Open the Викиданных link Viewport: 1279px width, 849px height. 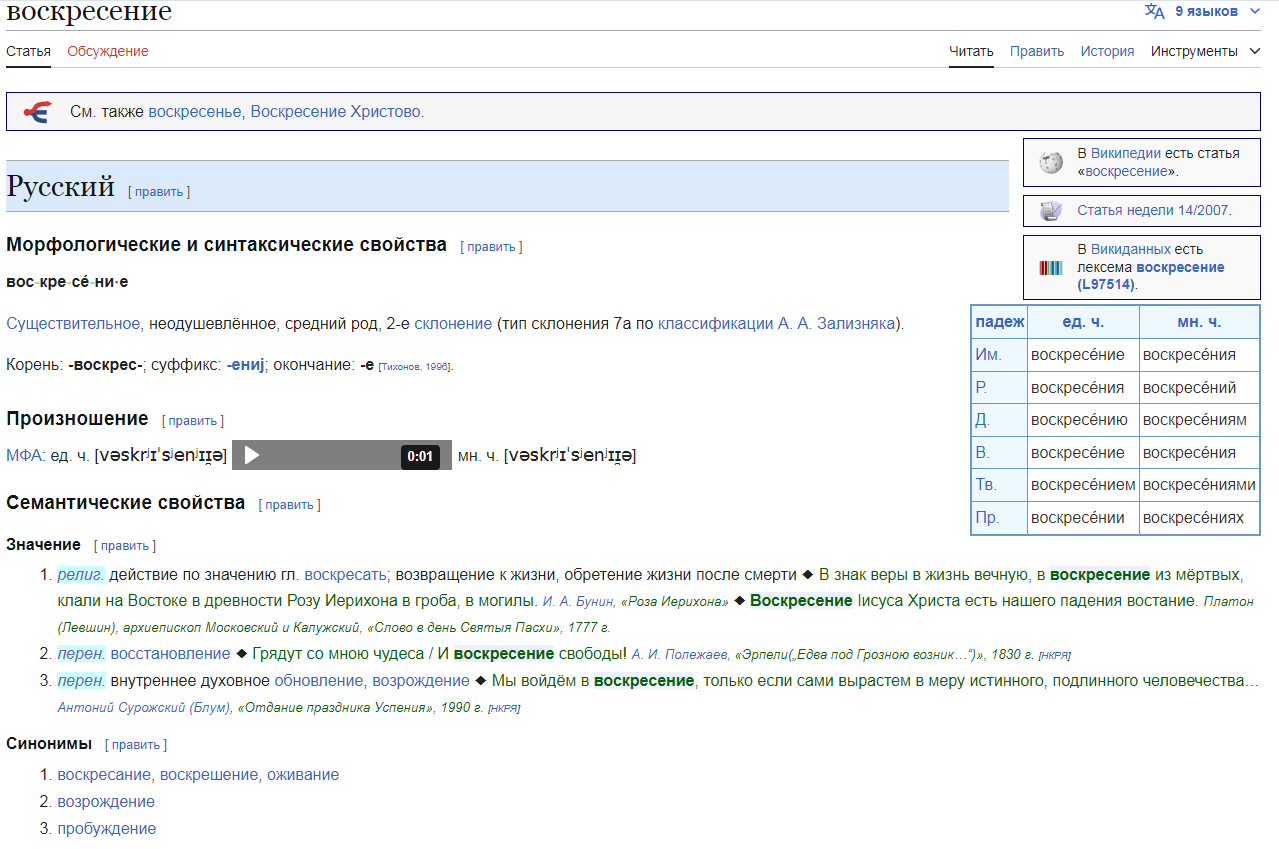point(1130,249)
